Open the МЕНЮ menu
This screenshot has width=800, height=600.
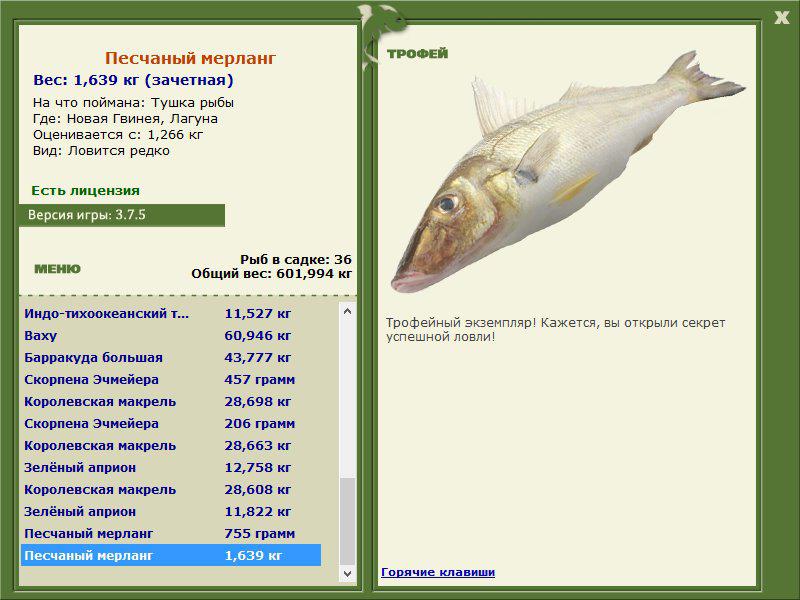pyautogui.click(x=57, y=269)
